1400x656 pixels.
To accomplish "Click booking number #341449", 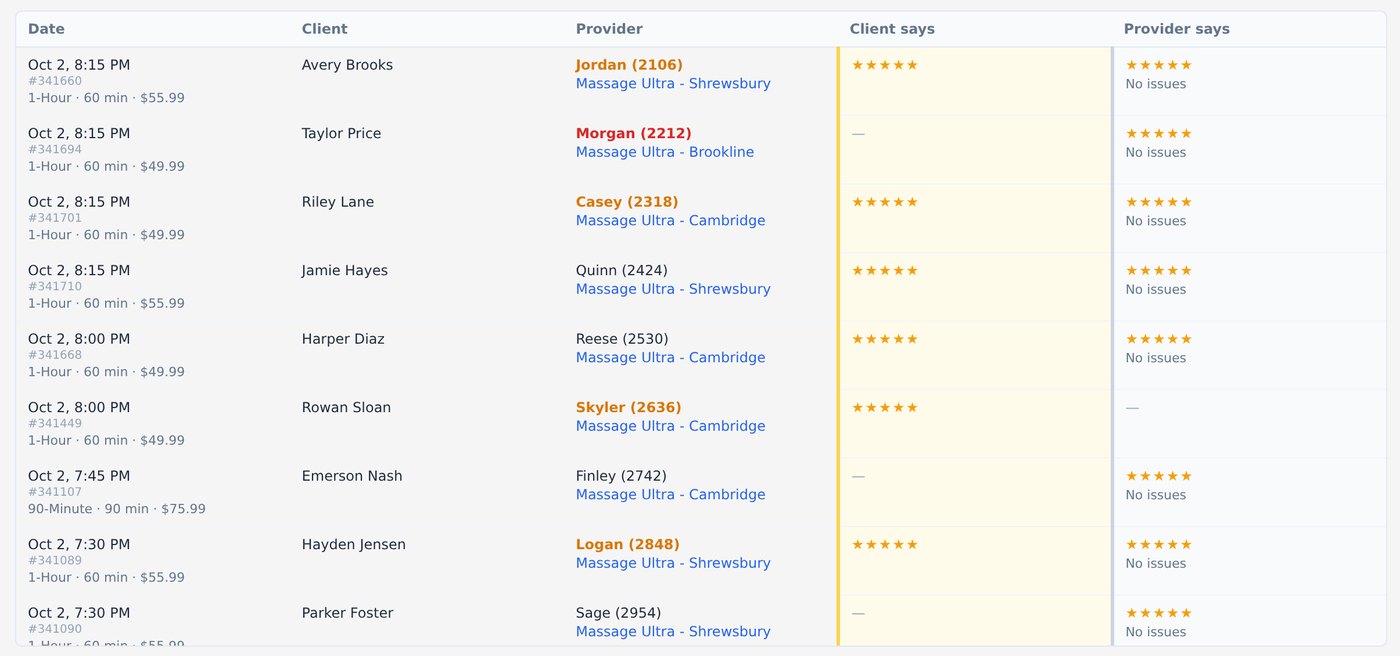I will 55,424.
